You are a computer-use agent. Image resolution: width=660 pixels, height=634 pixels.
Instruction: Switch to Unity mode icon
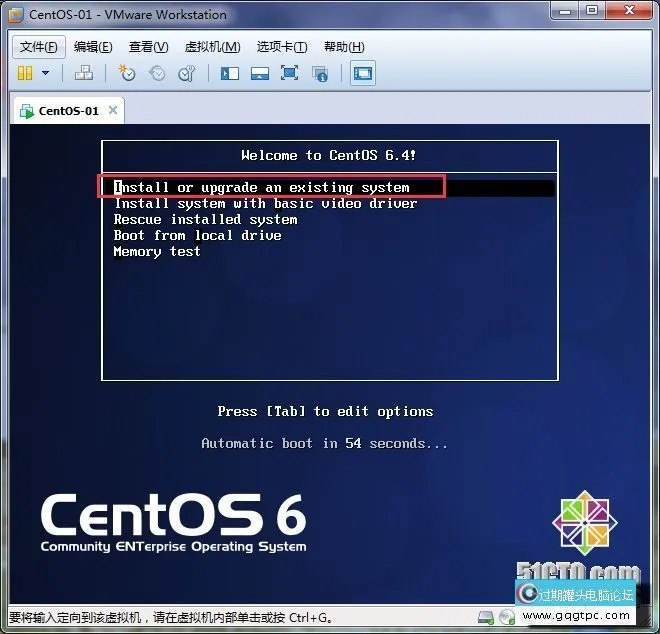[x=320, y=73]
